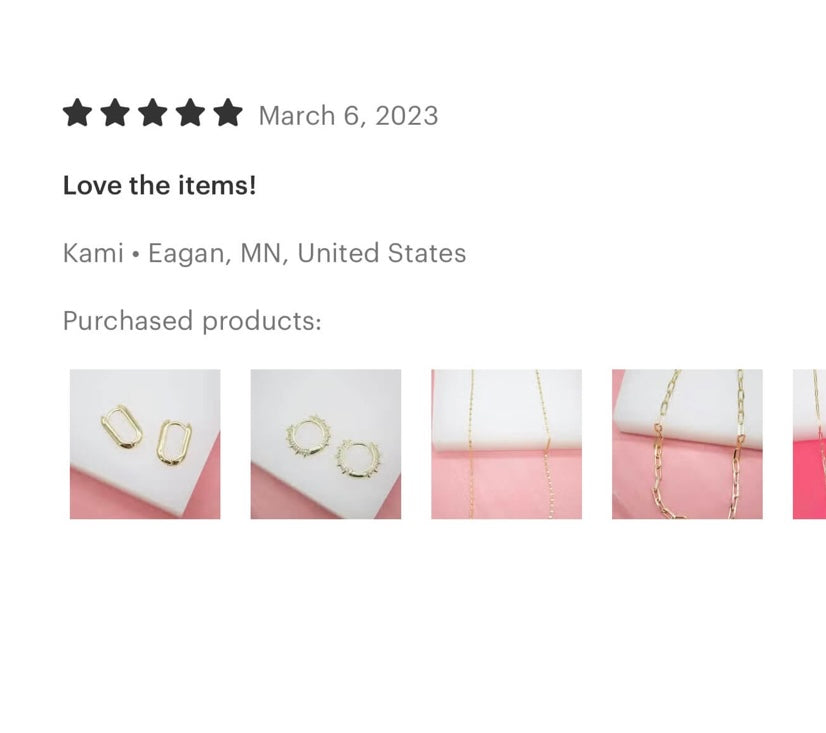Click the second star in the rating
The width and height of the screenshot is (826, 733).
(115, 113)
